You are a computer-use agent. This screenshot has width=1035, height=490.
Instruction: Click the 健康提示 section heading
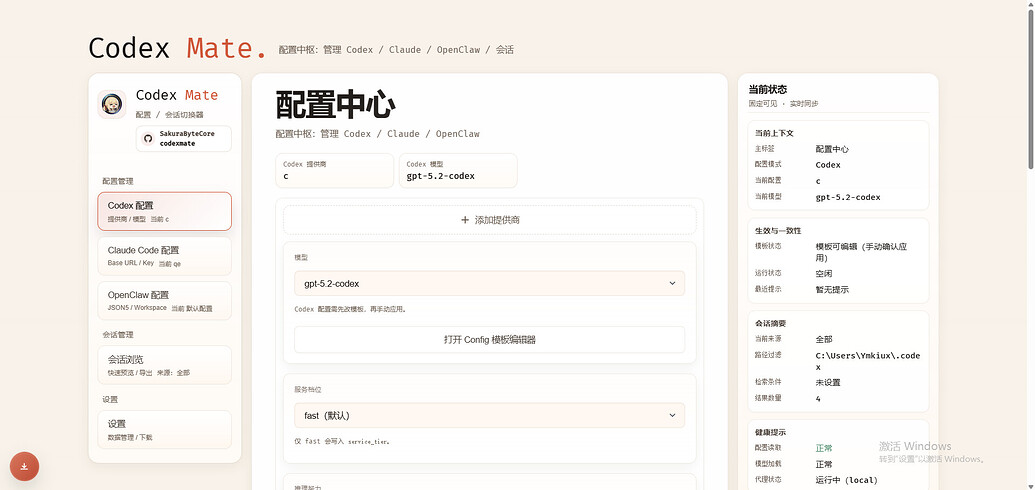(770, 432)
